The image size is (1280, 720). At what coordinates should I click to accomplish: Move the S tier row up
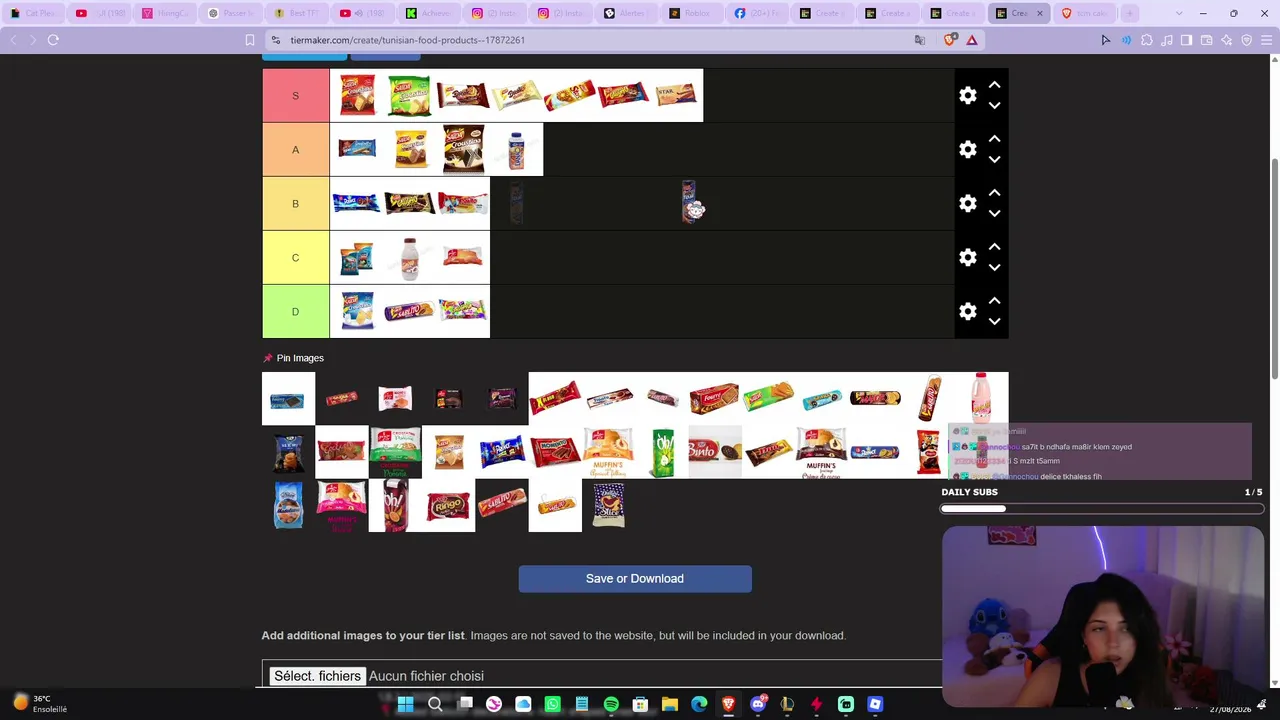[994, 85]
